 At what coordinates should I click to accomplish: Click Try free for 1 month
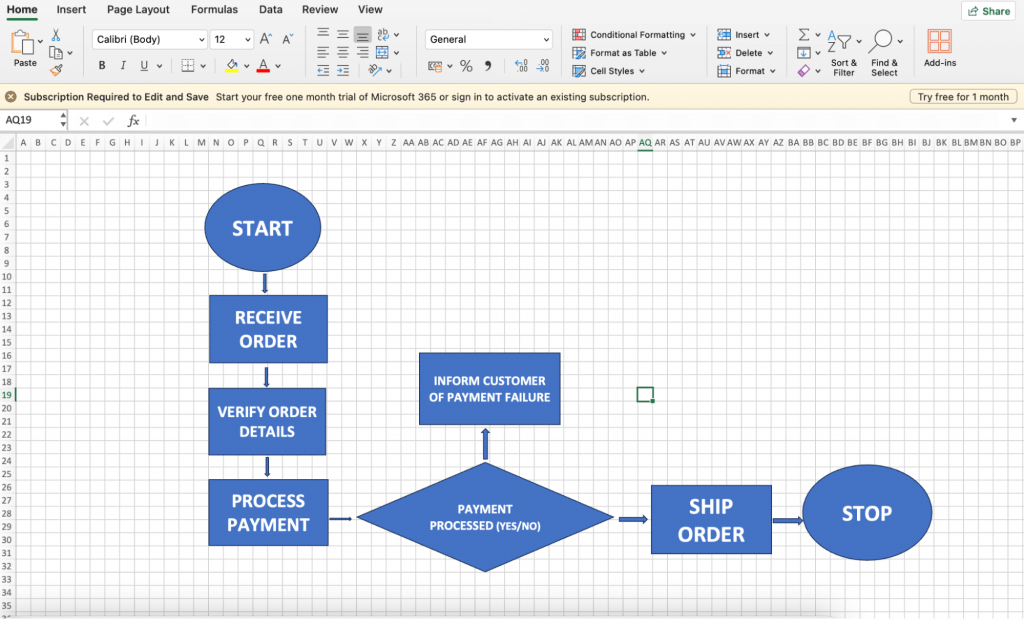[963, 97]
